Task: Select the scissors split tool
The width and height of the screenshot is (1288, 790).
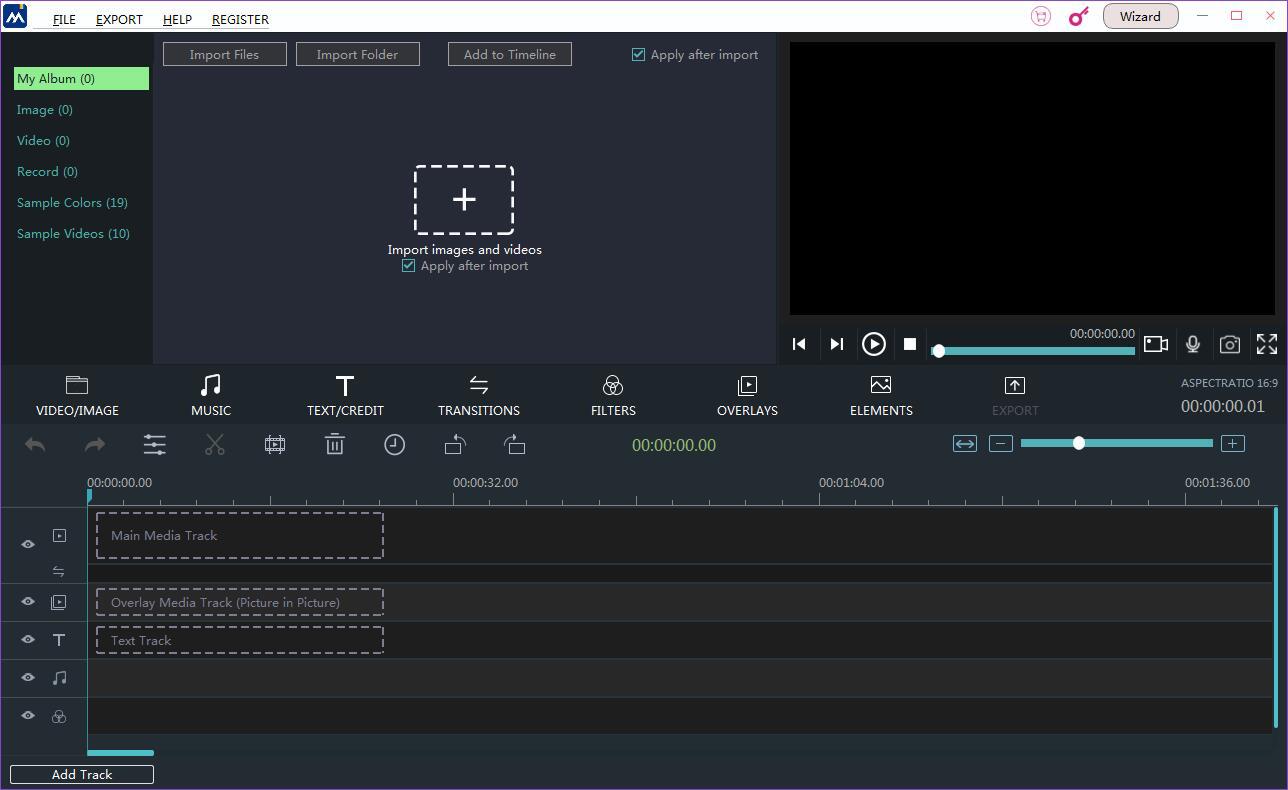Action: point(215,445)
